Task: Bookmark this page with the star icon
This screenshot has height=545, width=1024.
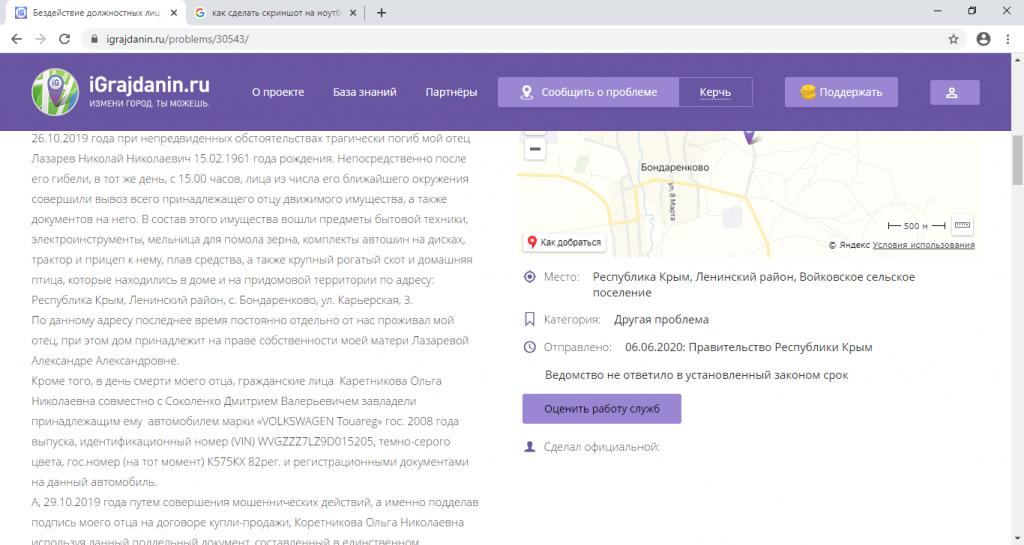Action: click(x=954, y=39)
